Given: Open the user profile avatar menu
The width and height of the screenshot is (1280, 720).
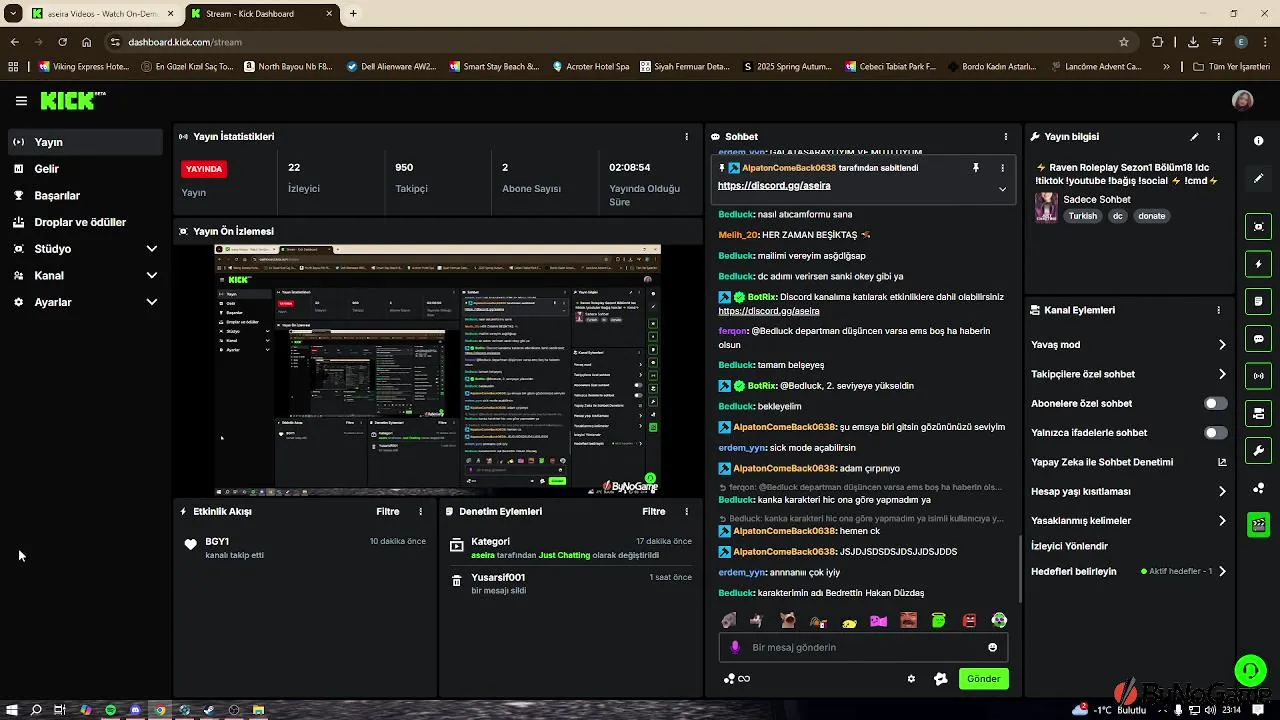Looking at the screenshot, I should [x=1242, y=101].
